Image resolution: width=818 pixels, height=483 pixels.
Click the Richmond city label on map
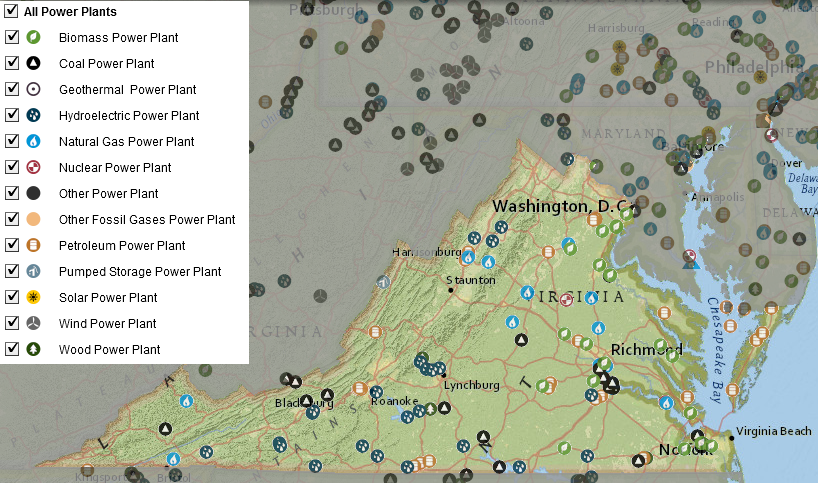[646, 350]
